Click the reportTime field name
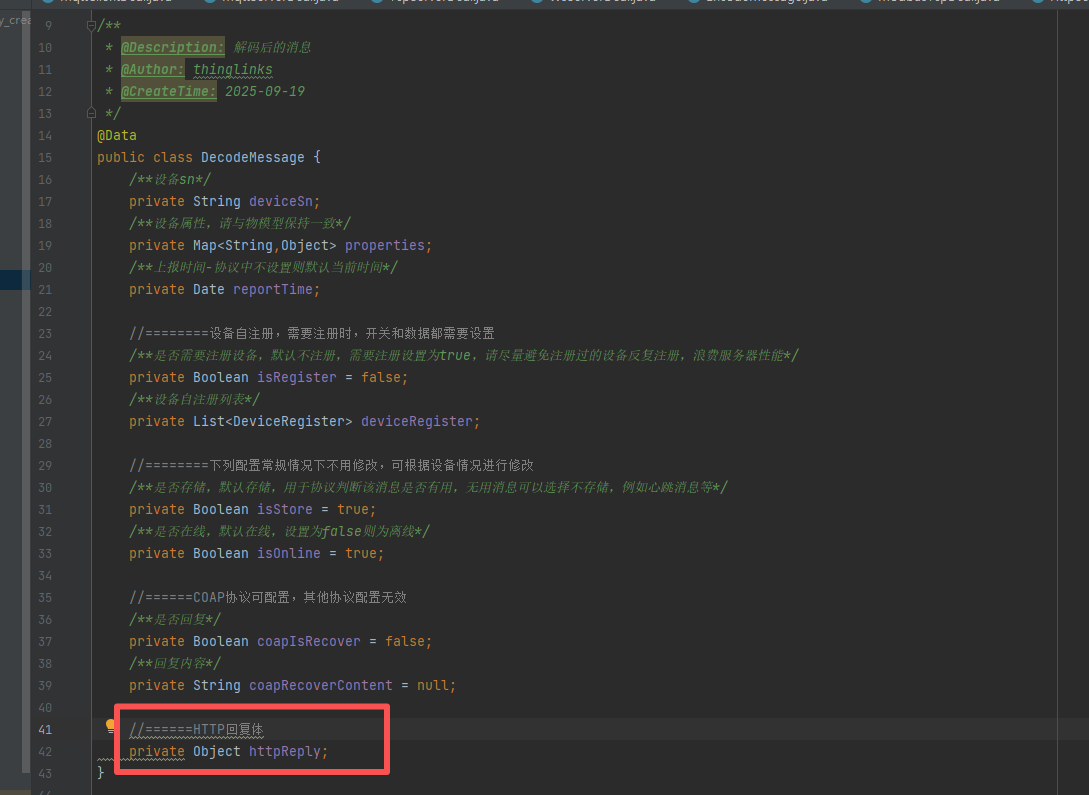The width and height of the screenshot is (1089, 795). [274, 289]
